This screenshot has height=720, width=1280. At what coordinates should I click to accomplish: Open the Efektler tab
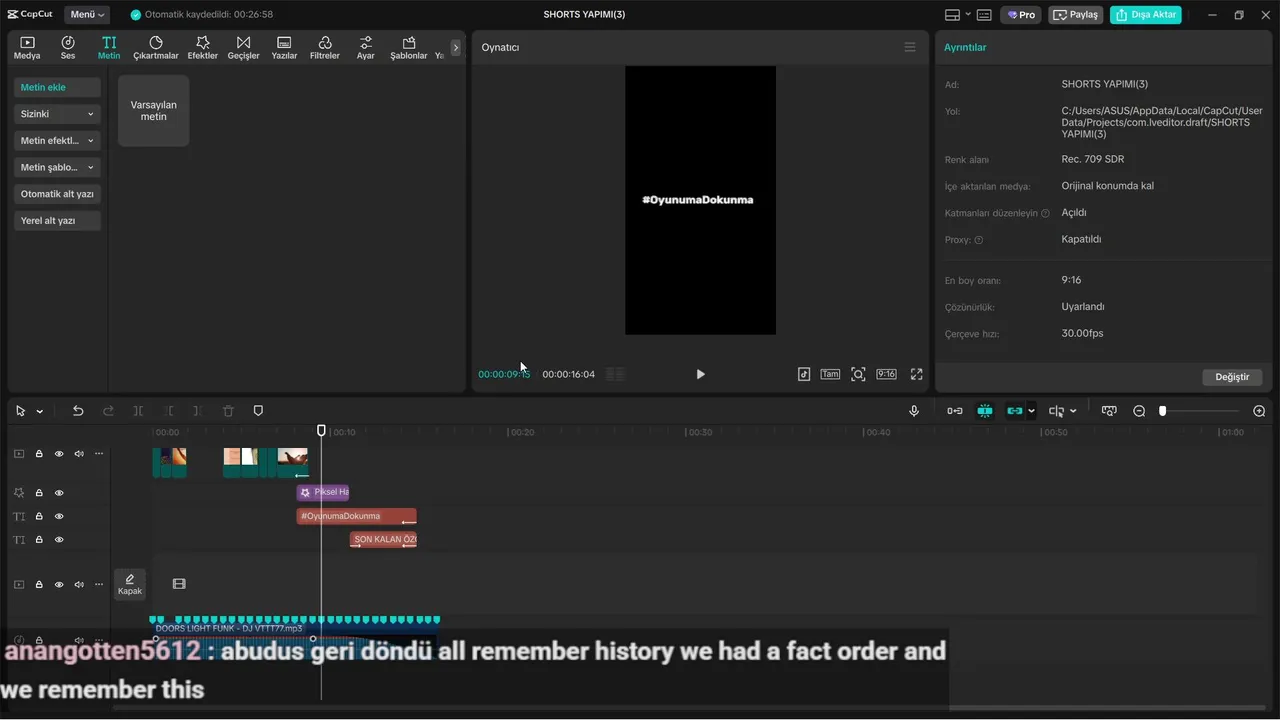point(203,48)
